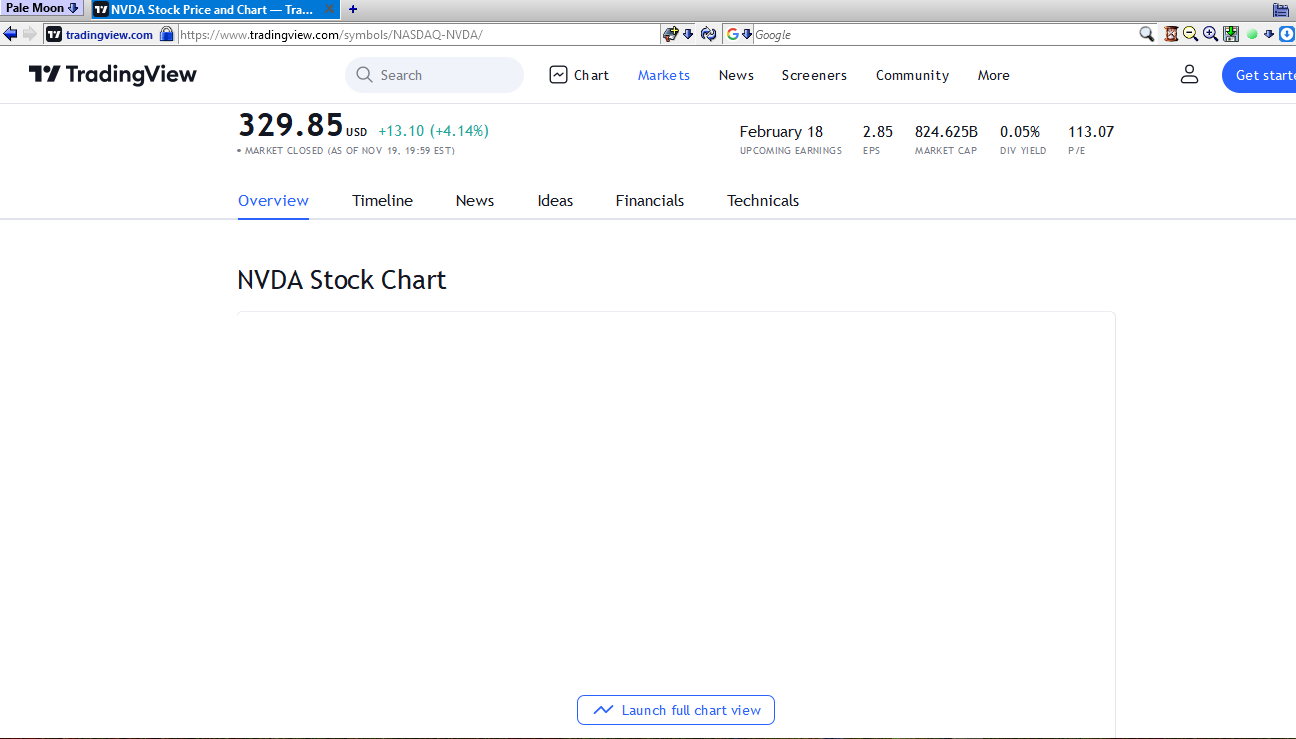
Task: Switch to the Financials tab
Action: (650, 200)
